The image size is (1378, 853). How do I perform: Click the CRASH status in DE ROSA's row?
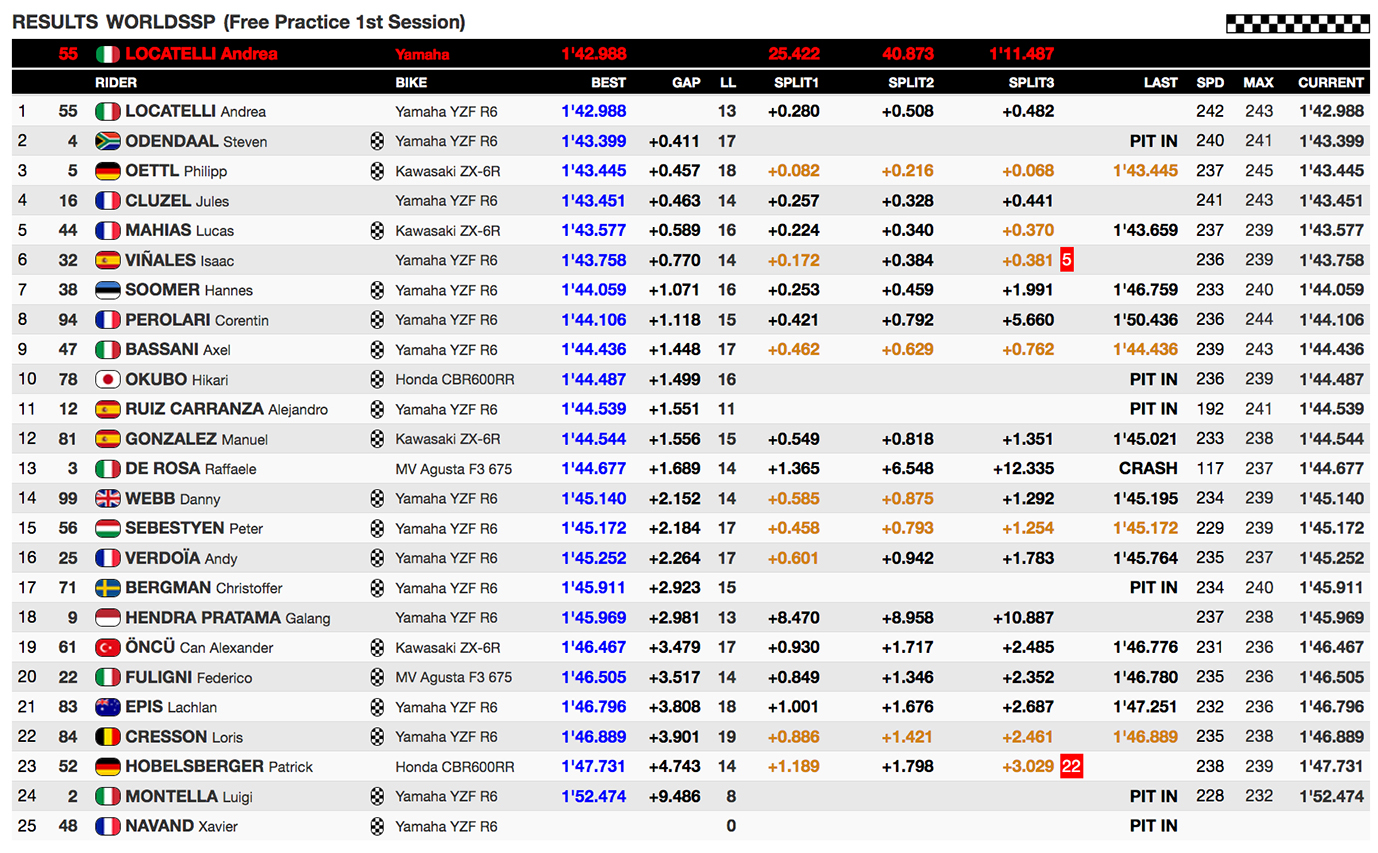coord(1148,469)
